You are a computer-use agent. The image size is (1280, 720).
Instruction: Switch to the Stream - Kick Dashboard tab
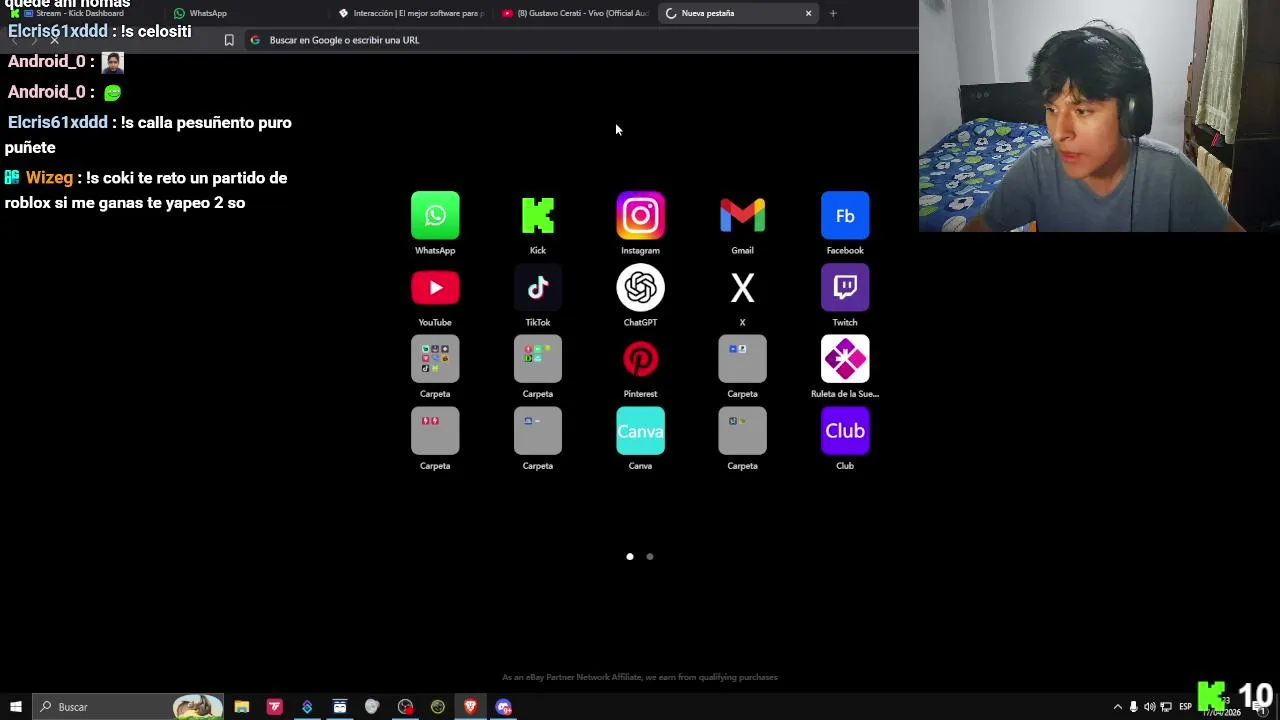click(x=80, y=13)
